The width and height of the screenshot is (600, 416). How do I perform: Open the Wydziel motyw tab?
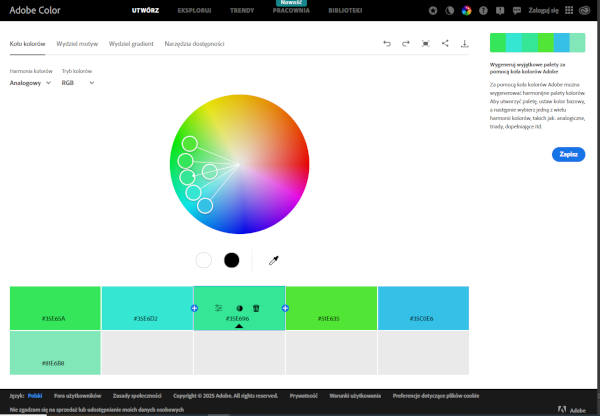coord(77,44)
